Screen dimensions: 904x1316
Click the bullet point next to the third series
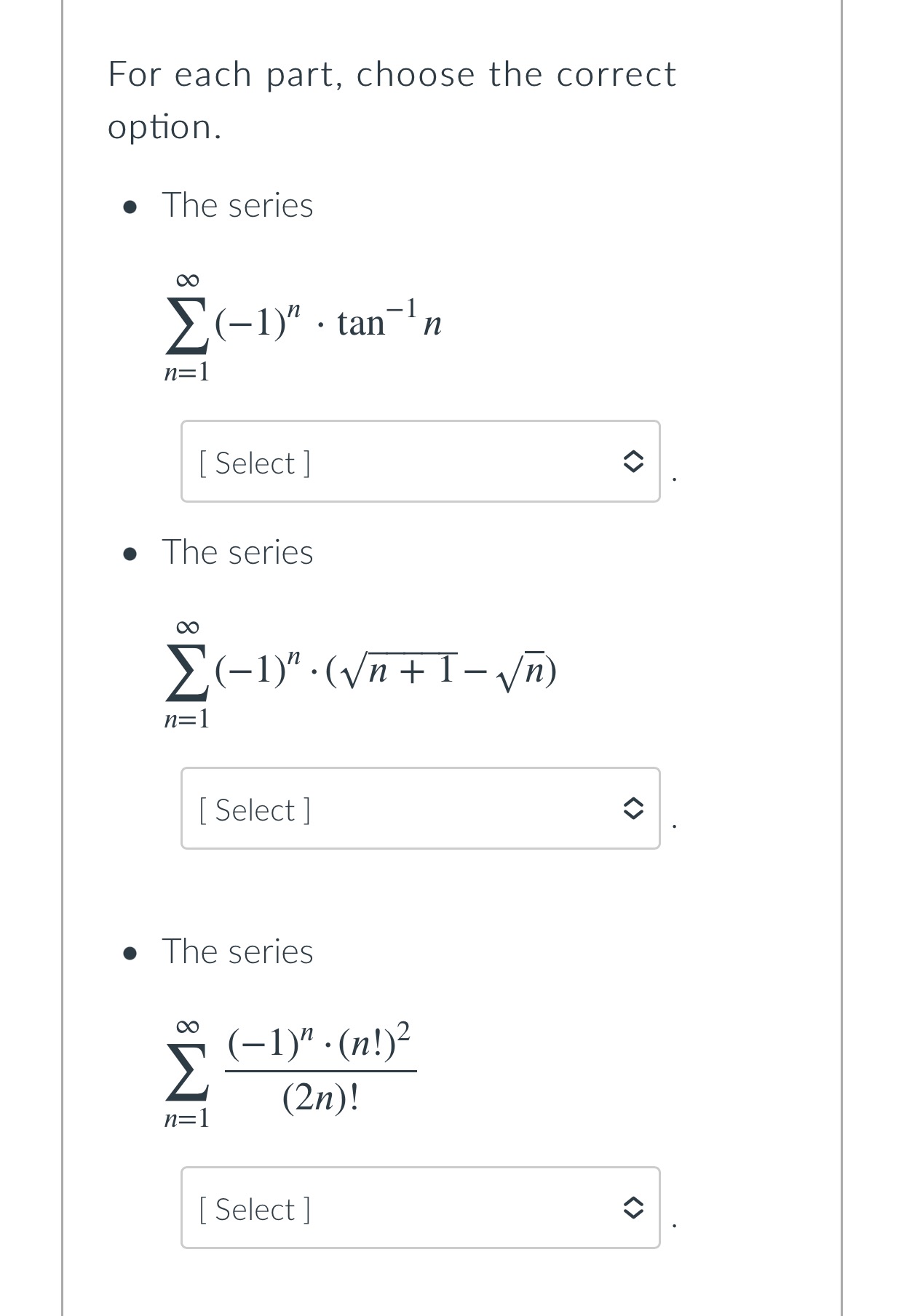(x=130, y=952)
